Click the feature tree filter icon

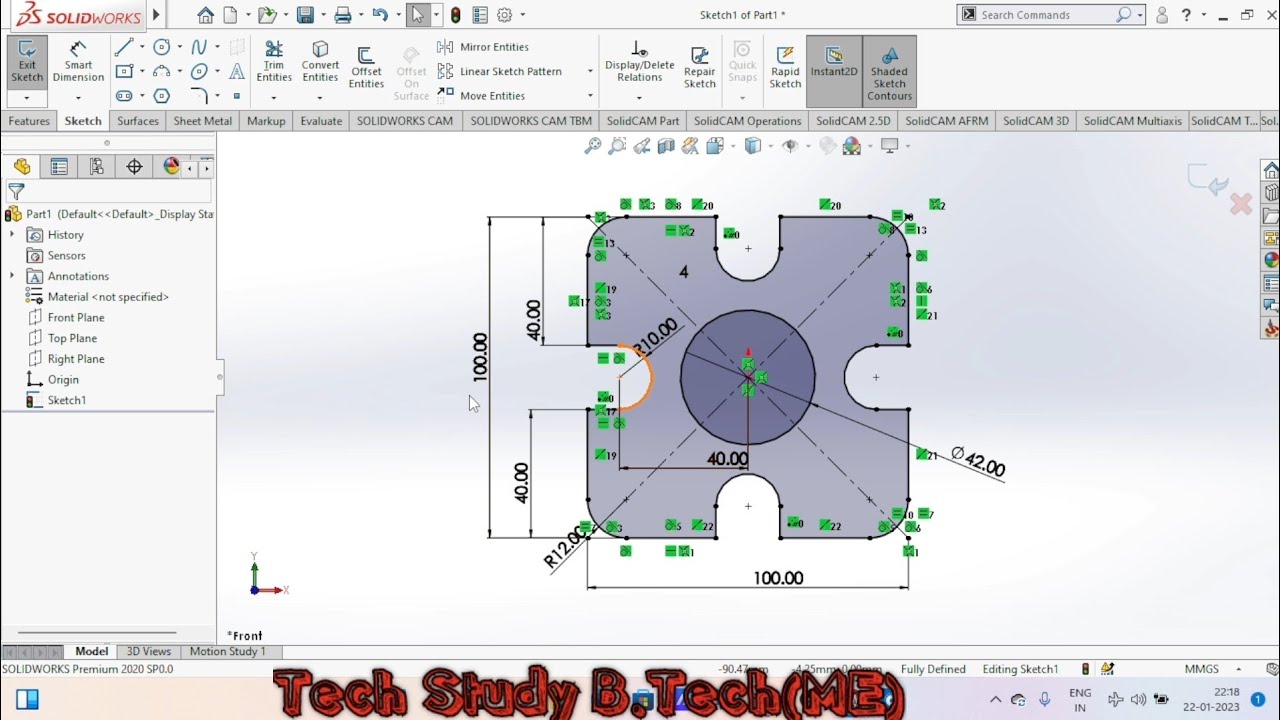(15, 190)
